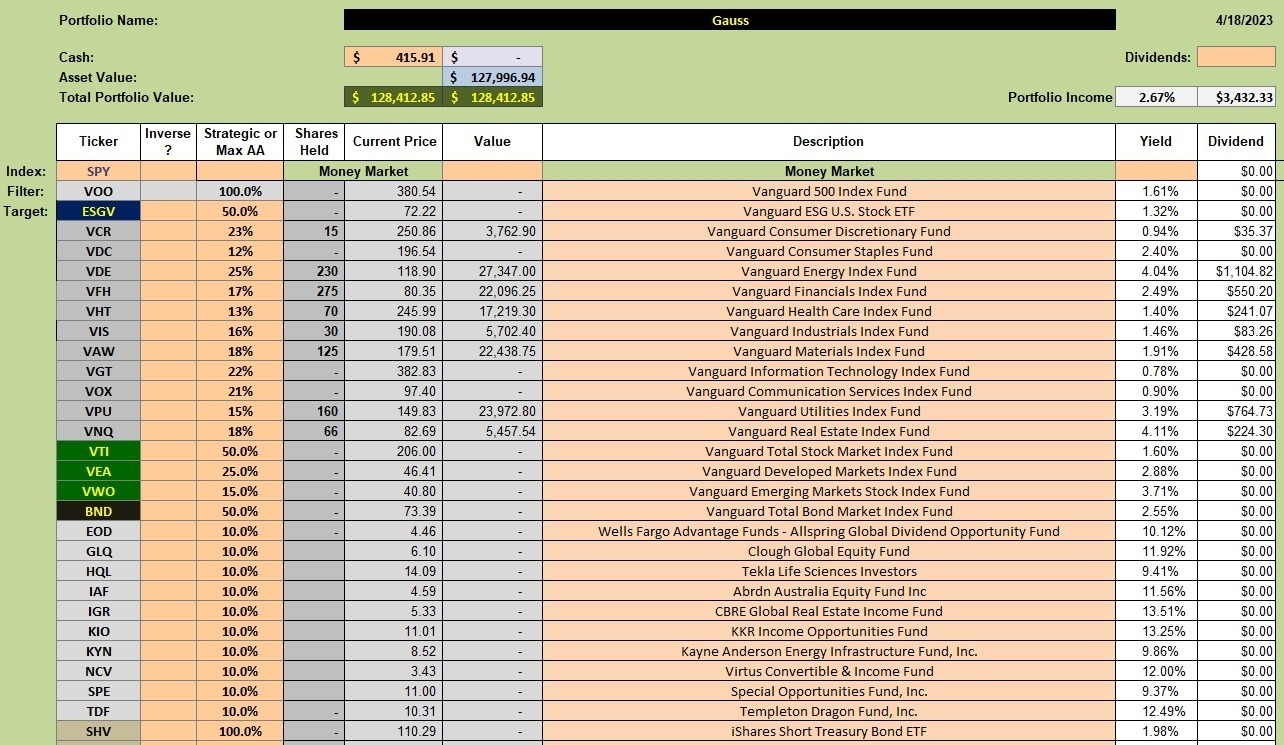The image size is (1284, 745).
Task: Click the VCR value cell 3,762.90
Action: coord(492,231)
